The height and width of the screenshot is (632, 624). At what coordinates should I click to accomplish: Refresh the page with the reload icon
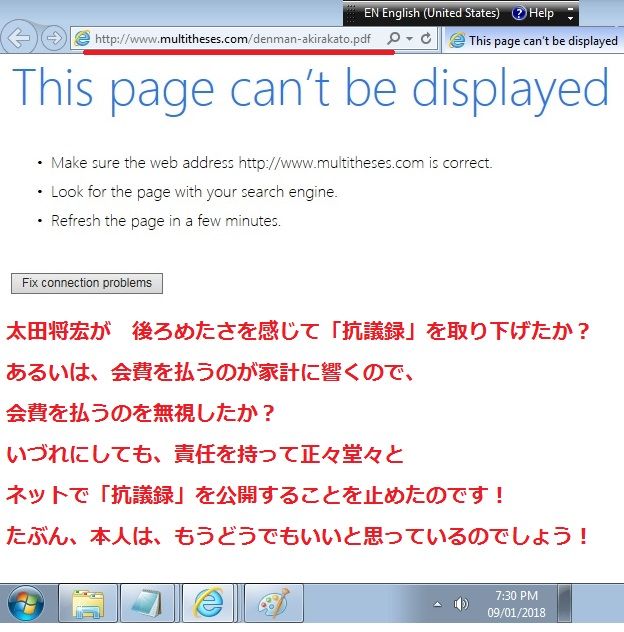point(426,39)
